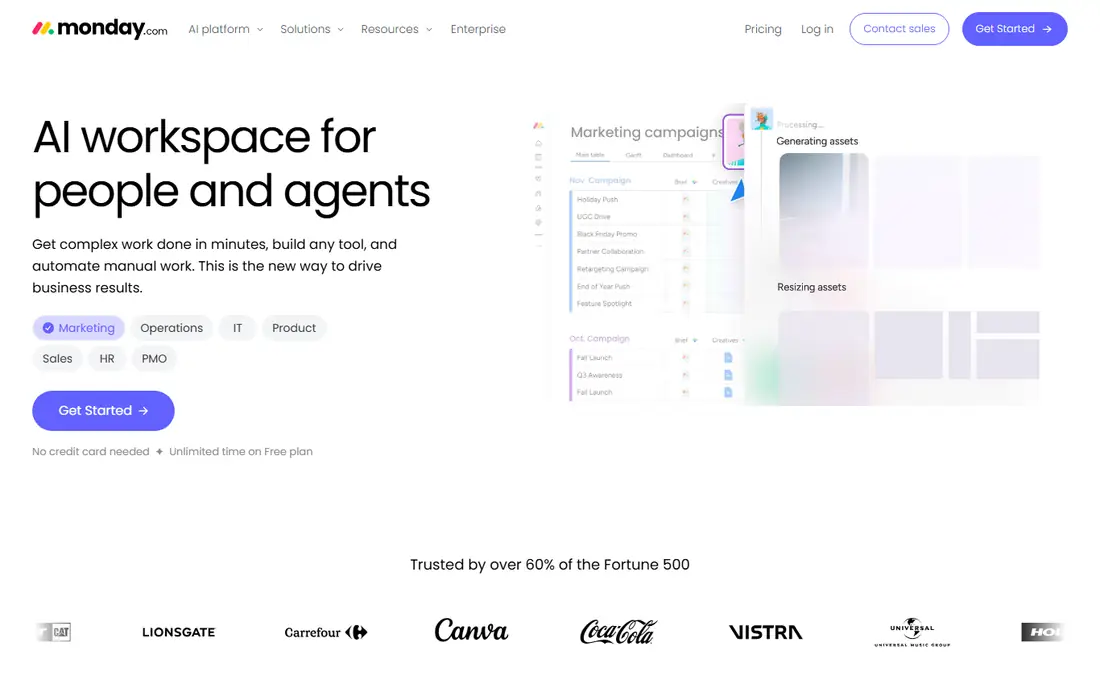This screenshot has width=1100, height=688.
Task: Open the Solutions dropdown
Action: coord(311,29)
